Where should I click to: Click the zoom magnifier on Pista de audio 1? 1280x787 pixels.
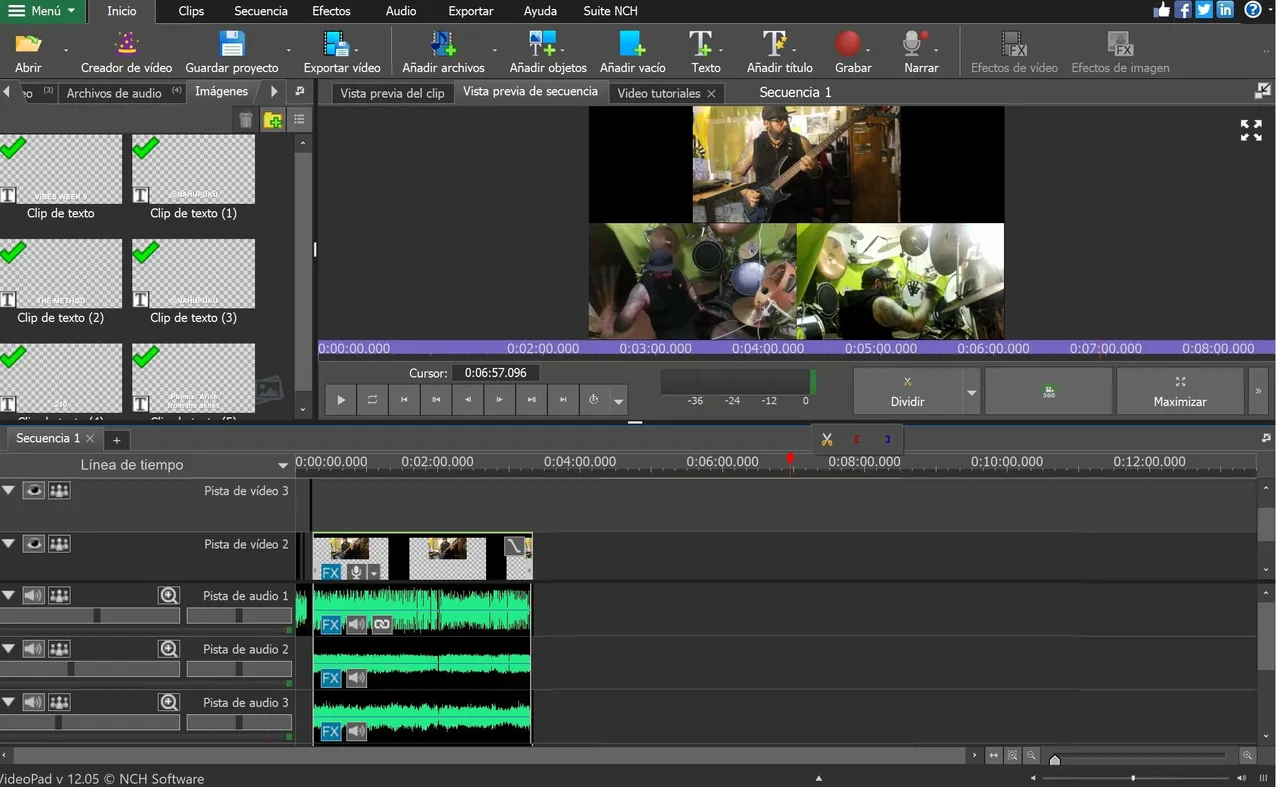click(x=169, y=596)
